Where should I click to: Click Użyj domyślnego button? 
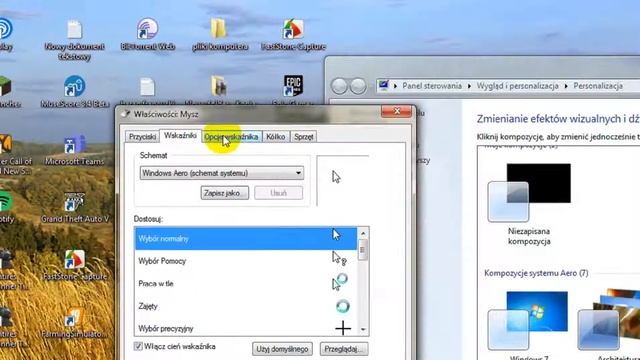(282, 349)
